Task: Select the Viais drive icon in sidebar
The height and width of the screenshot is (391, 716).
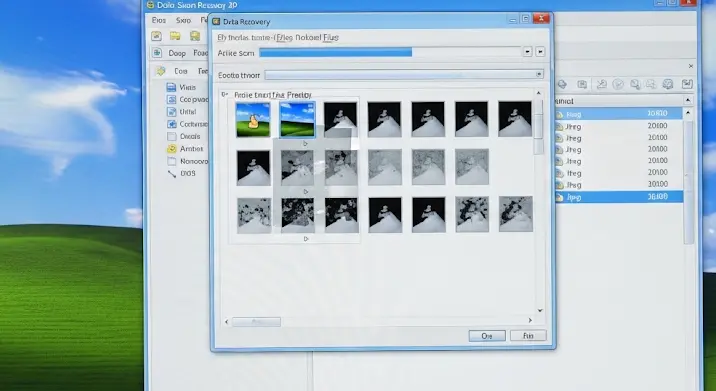Action: coord(171,87)
